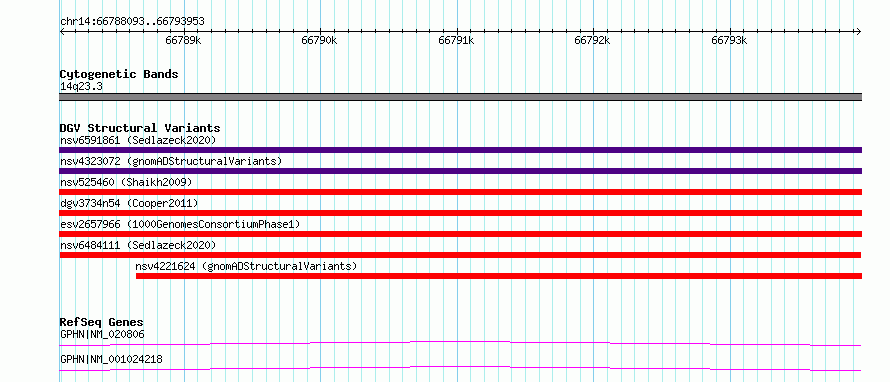
Task: Click the left arrowhead of the ruler
Action: pyautogui.click(x=62, y=31)
